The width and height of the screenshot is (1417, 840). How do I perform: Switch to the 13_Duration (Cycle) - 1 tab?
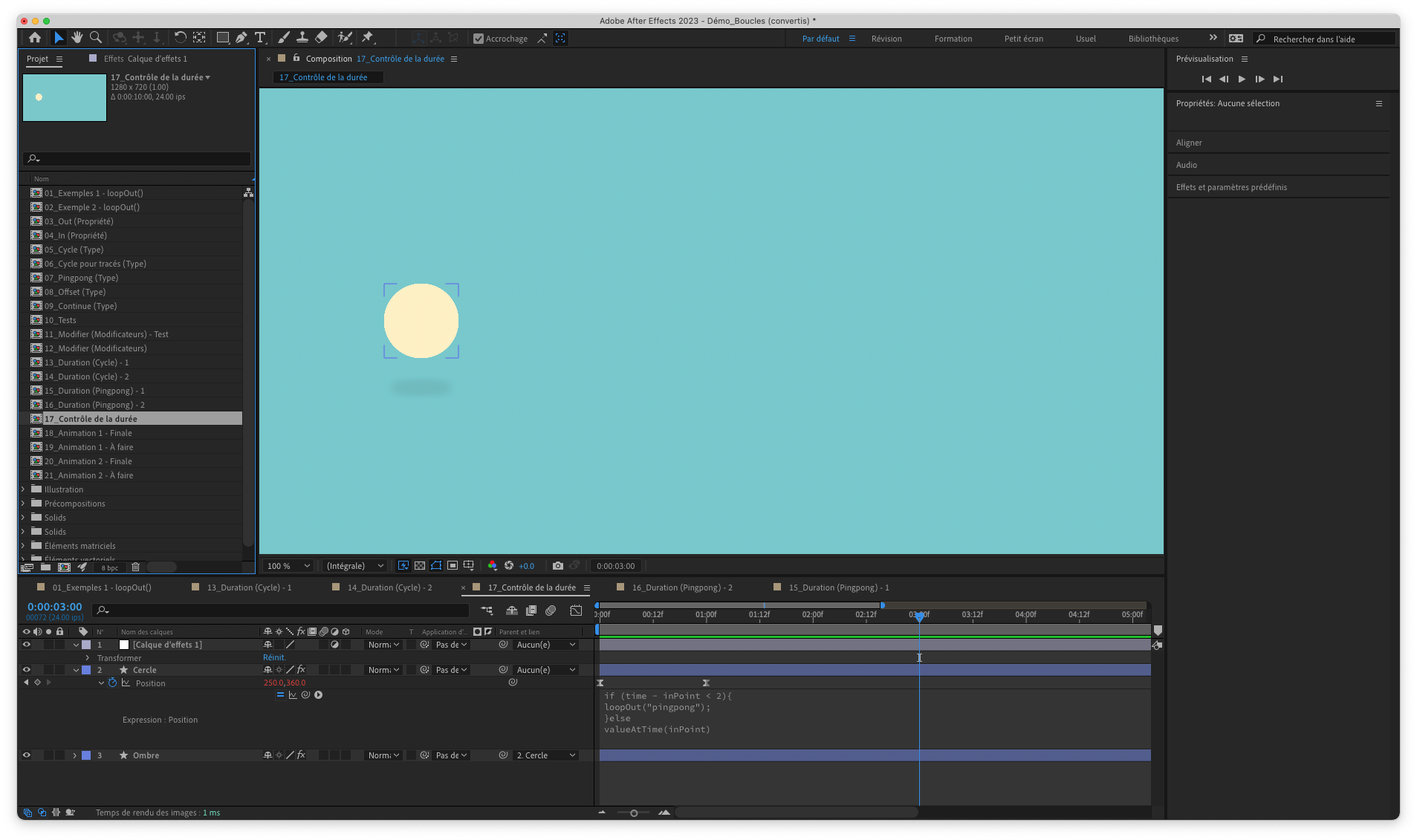click(249, 587)
